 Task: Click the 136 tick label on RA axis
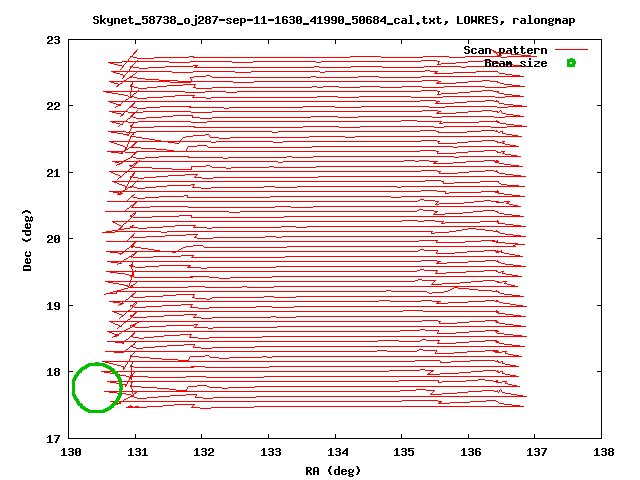point(471,452)
